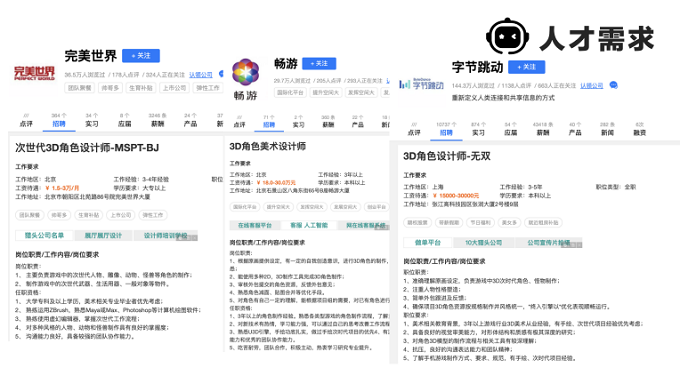Open the 产品 tab of 畅游
Screen dimensions: 680x376
(357, 122)
